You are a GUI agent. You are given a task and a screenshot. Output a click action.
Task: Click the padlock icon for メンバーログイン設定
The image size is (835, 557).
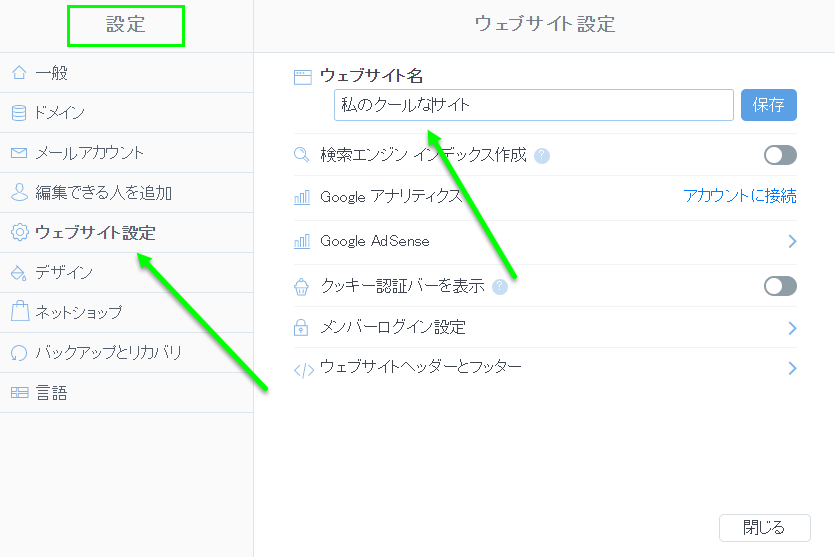pos(301,327)
